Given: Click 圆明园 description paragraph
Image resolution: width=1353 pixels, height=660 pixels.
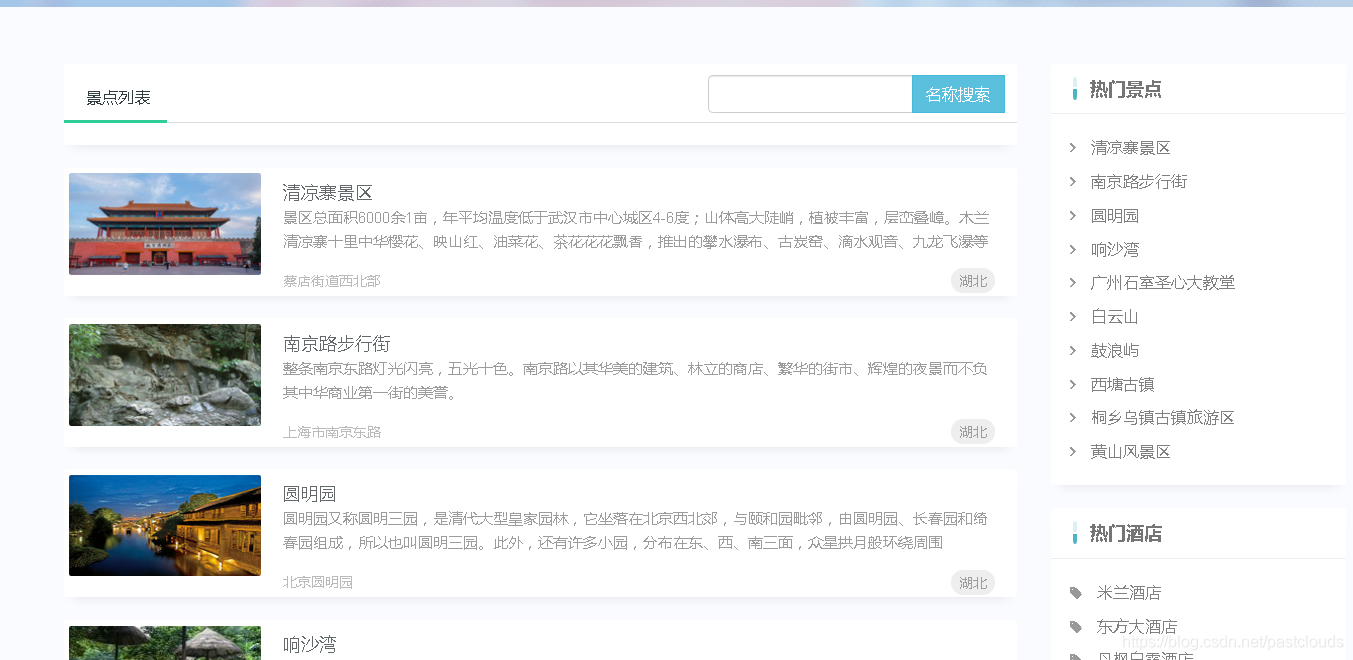Looking at the screenshot, I should coord(636,531).
